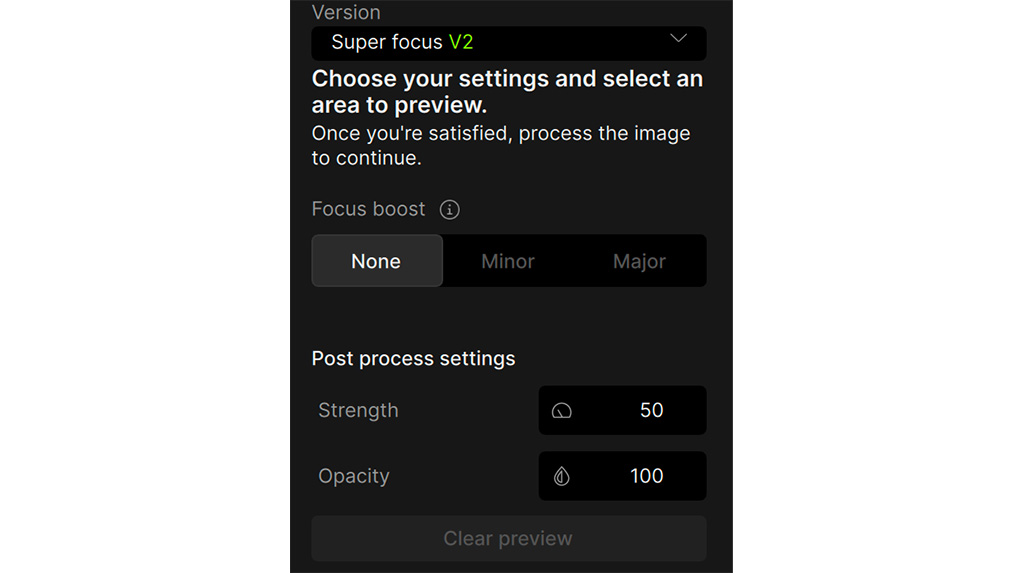Click the Strength setting label
The height and width of the screenshot is (573, 1020).
358,410
